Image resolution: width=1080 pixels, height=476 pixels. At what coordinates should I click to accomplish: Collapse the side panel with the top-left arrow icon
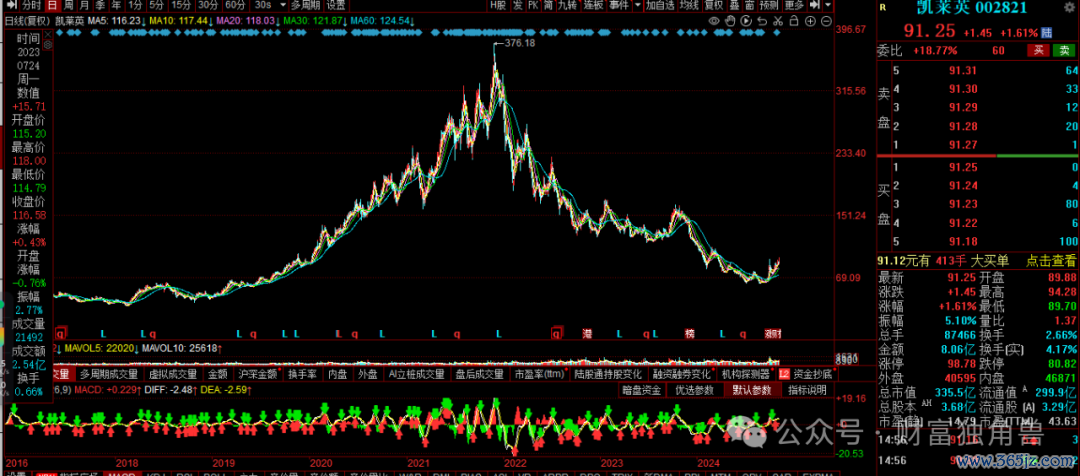pos(10,6)
